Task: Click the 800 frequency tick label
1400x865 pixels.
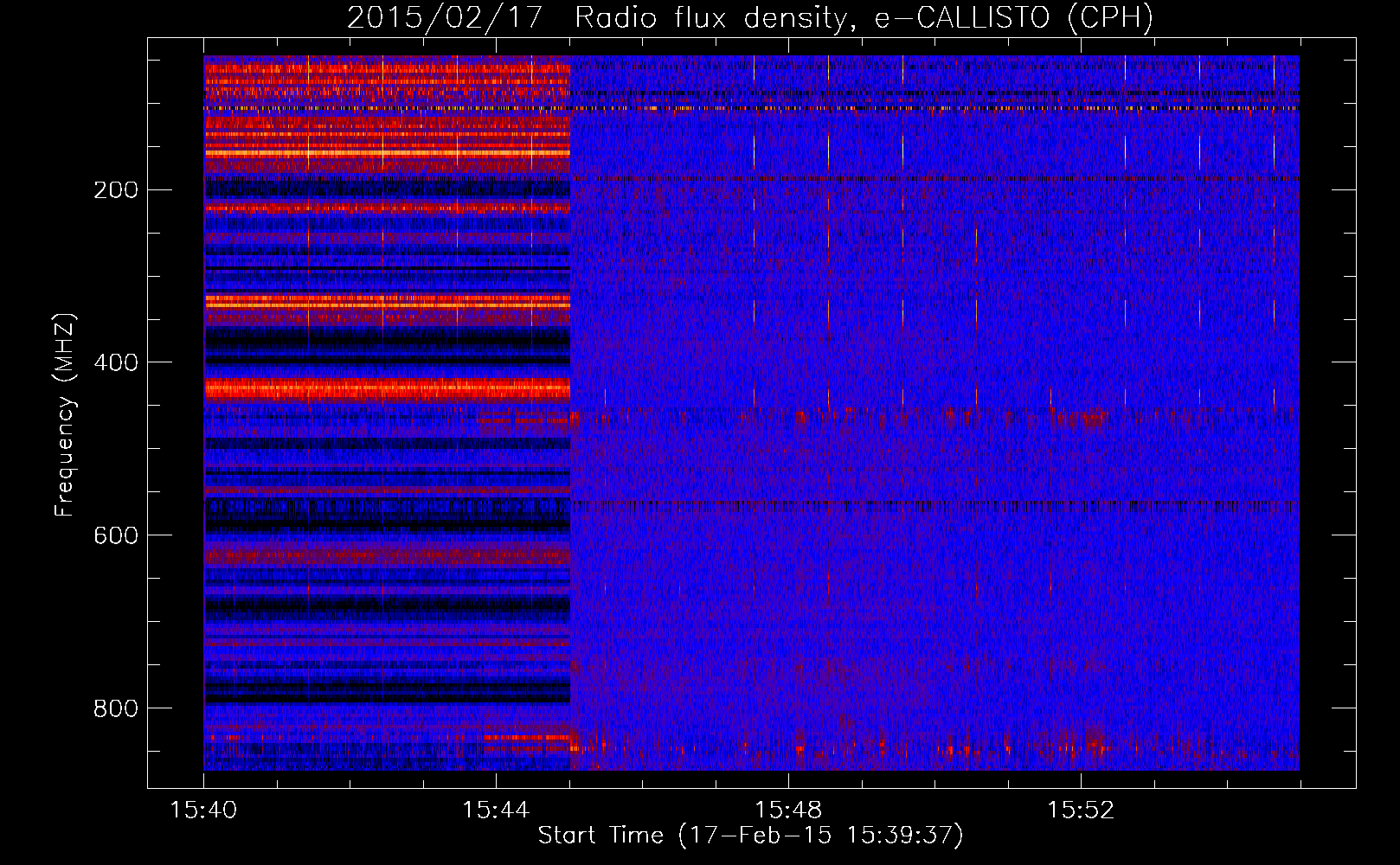Action: (x=116, y=708)
